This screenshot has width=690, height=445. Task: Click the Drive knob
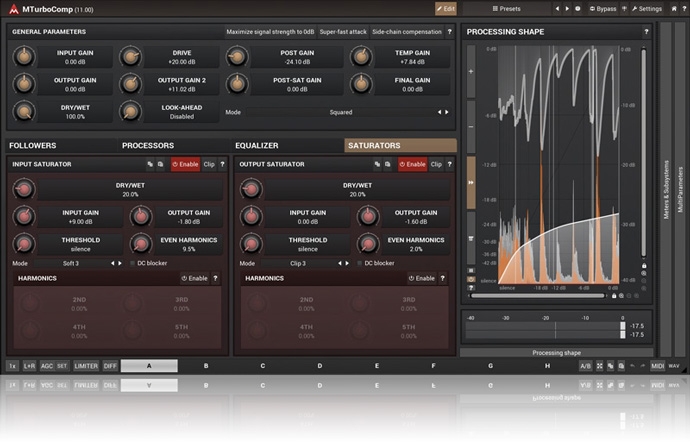129,56
